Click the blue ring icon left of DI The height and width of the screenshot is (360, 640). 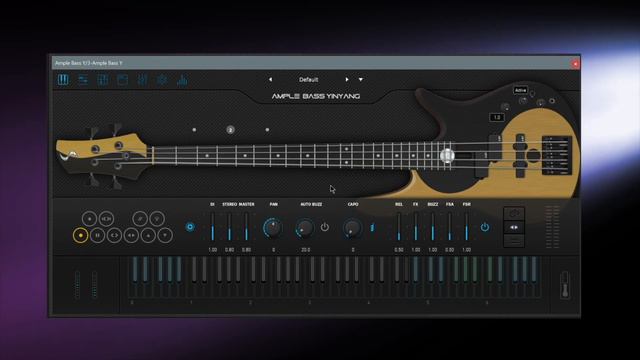click(x=190, y=227)
